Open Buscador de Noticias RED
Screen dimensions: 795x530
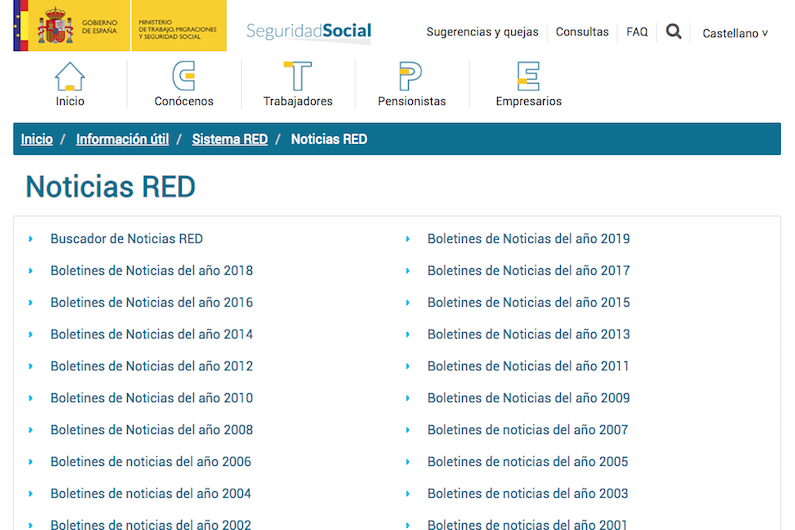pyautogui.click(x=126, y=239)
